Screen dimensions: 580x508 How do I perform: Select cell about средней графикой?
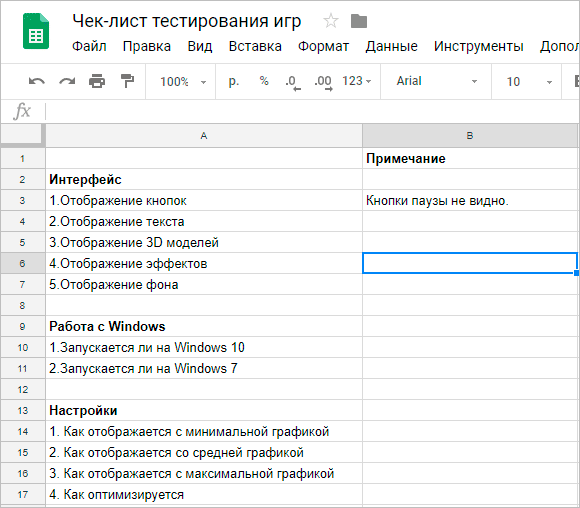click(204, 453)
